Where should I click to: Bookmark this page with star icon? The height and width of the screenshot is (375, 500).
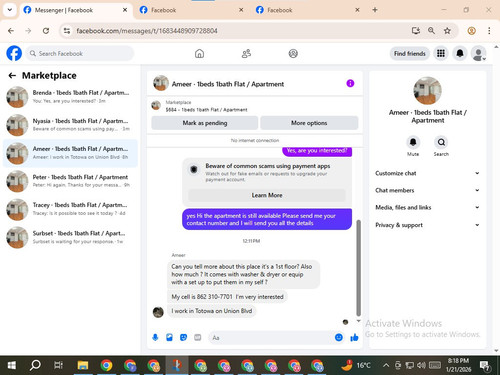point(447,31)
